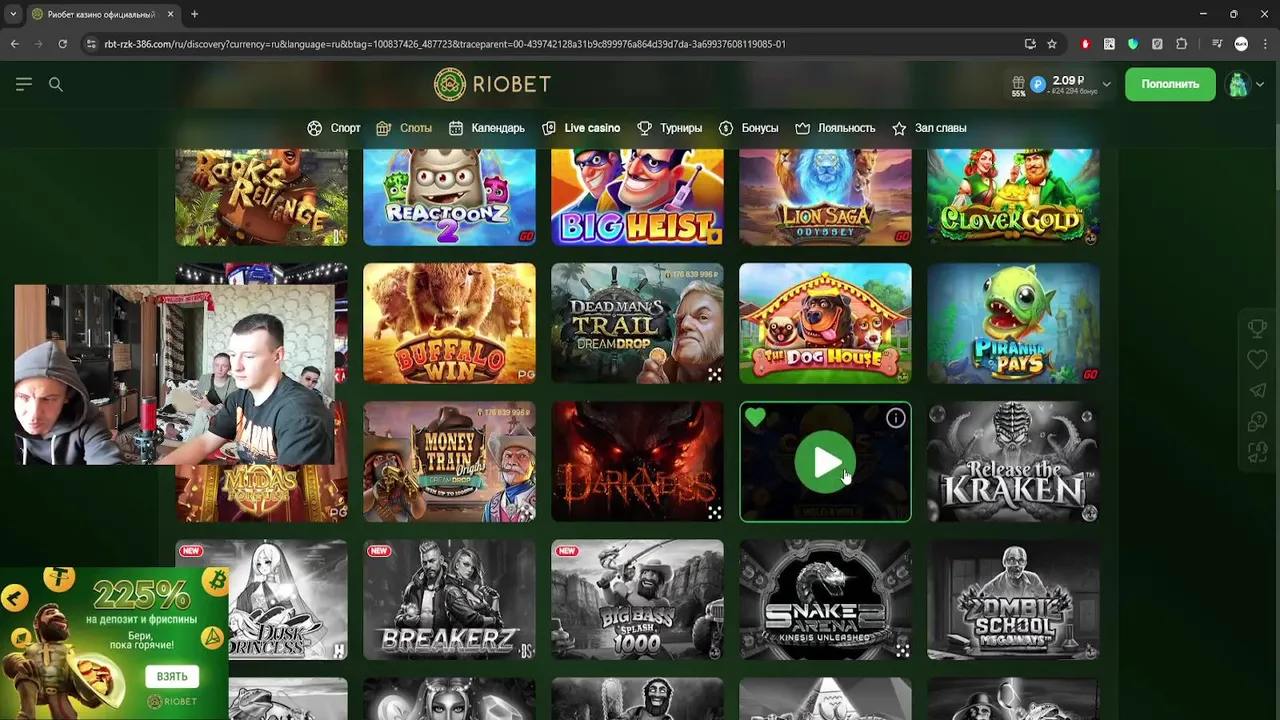Go to the Лояльность page
Viewport: 1280px width, 720px height.
point(835,128)
